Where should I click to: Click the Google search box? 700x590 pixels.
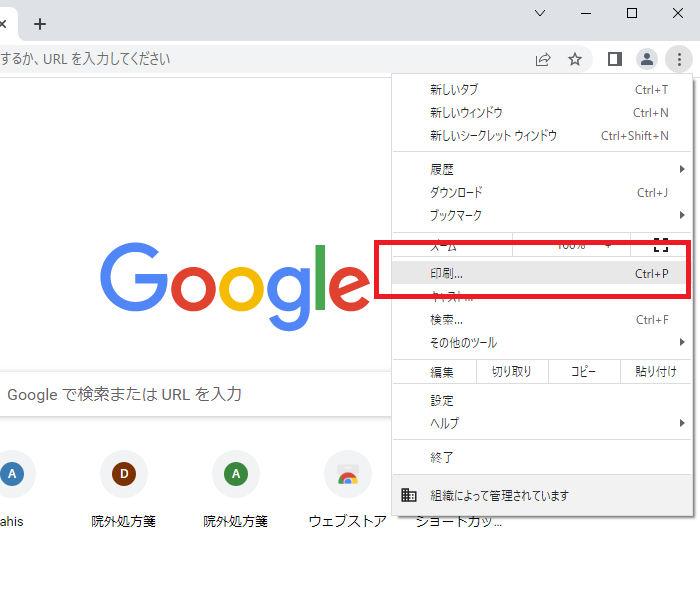point(196,395)
